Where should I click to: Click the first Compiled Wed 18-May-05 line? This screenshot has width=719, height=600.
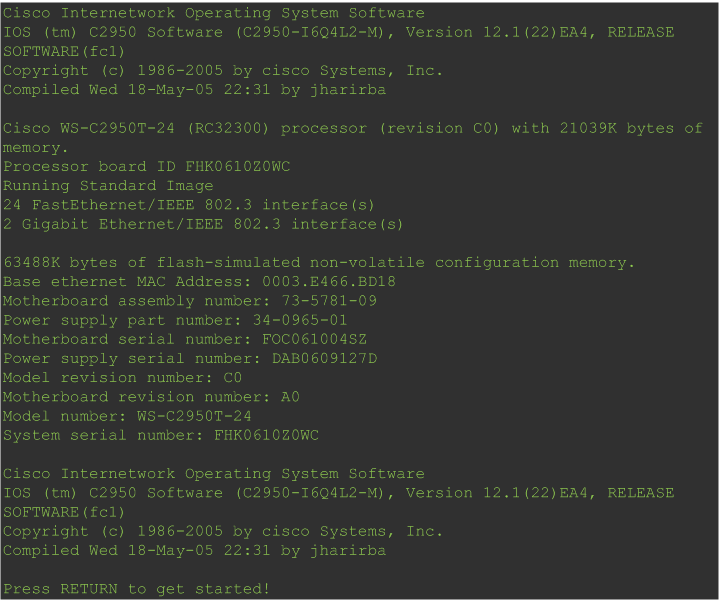pyautogui.click(x=194, y=89)
